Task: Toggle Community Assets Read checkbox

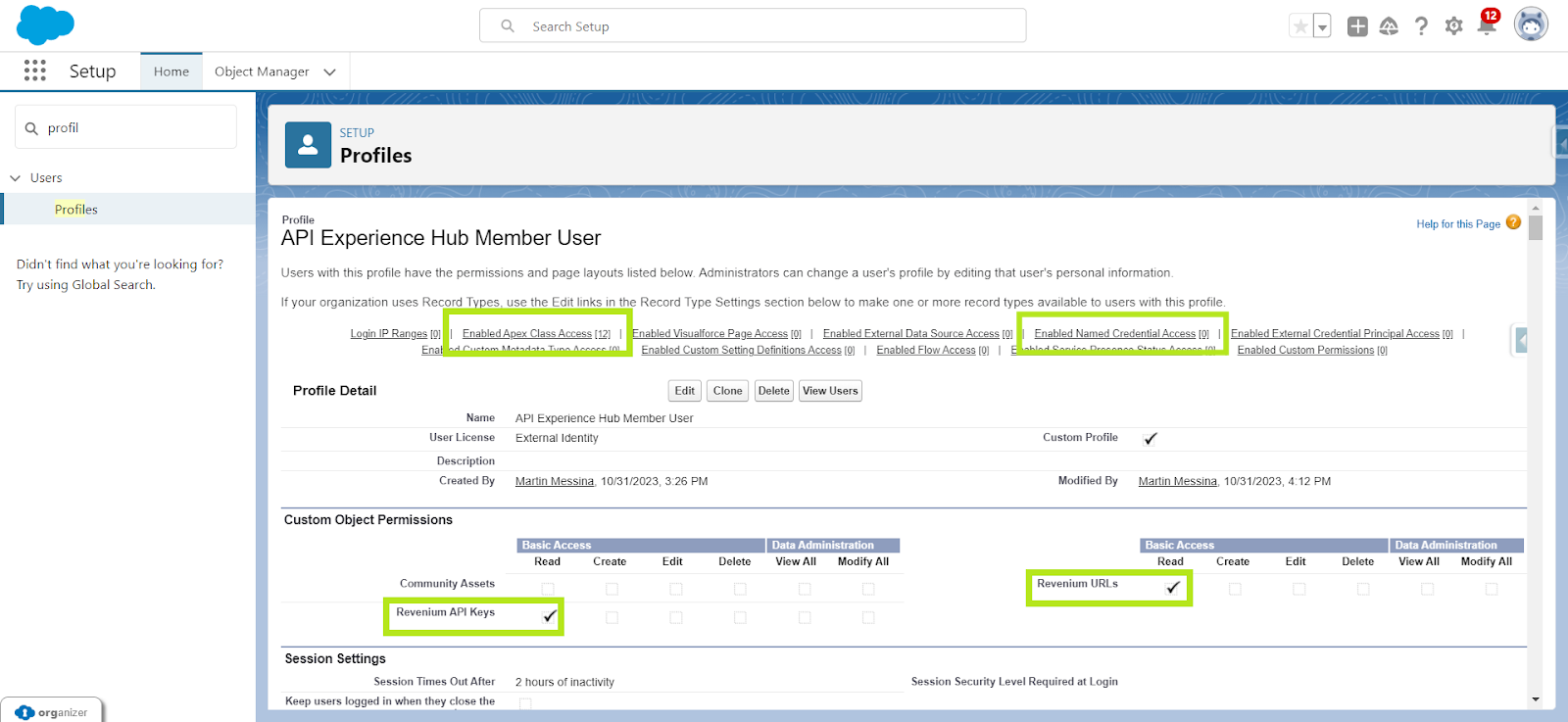Action: pos(548,589)
